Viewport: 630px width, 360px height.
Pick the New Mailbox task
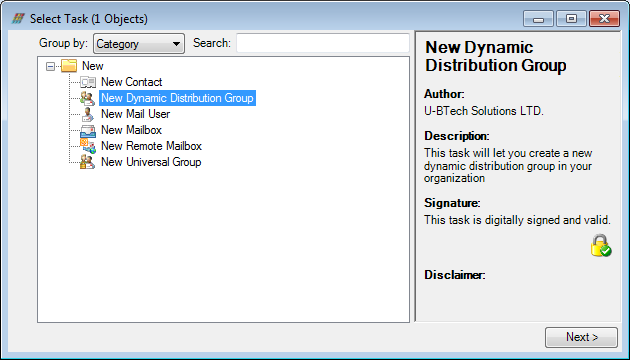(131, 130)
